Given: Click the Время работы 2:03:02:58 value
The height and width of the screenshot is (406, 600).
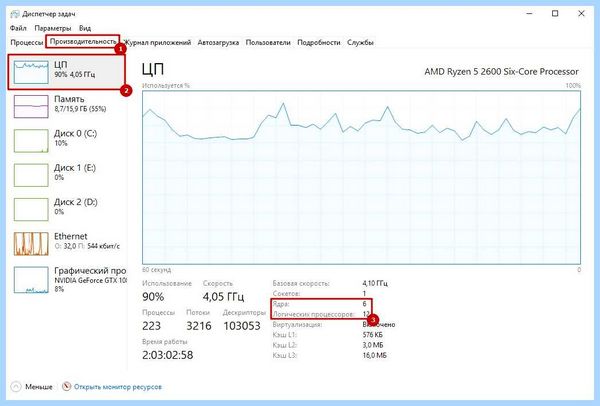Looking at the screenshot, I should pyautogui.click(x=168, y=355).
